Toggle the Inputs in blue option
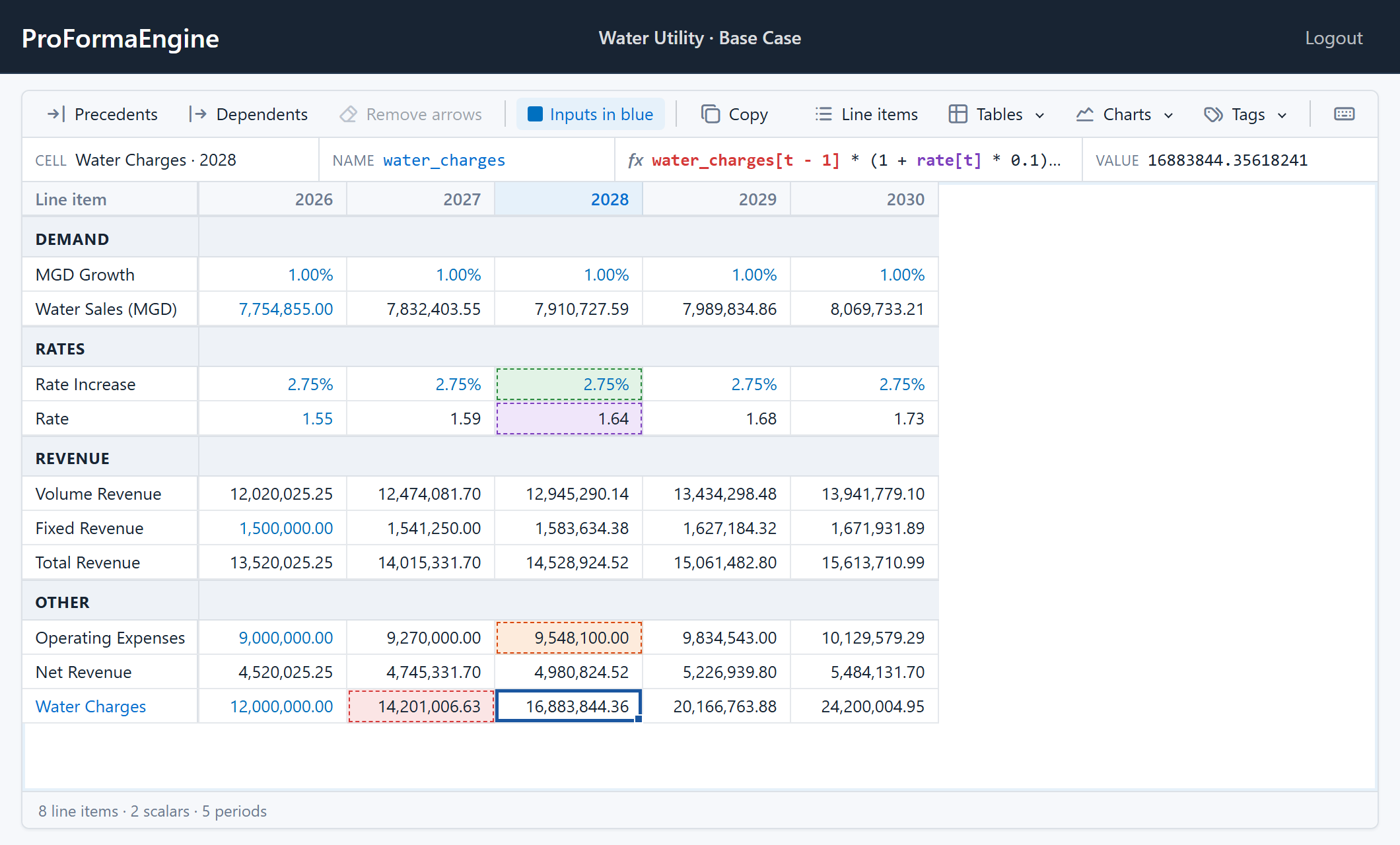Viewport: 1400px width, 845px height. point(590,114)
